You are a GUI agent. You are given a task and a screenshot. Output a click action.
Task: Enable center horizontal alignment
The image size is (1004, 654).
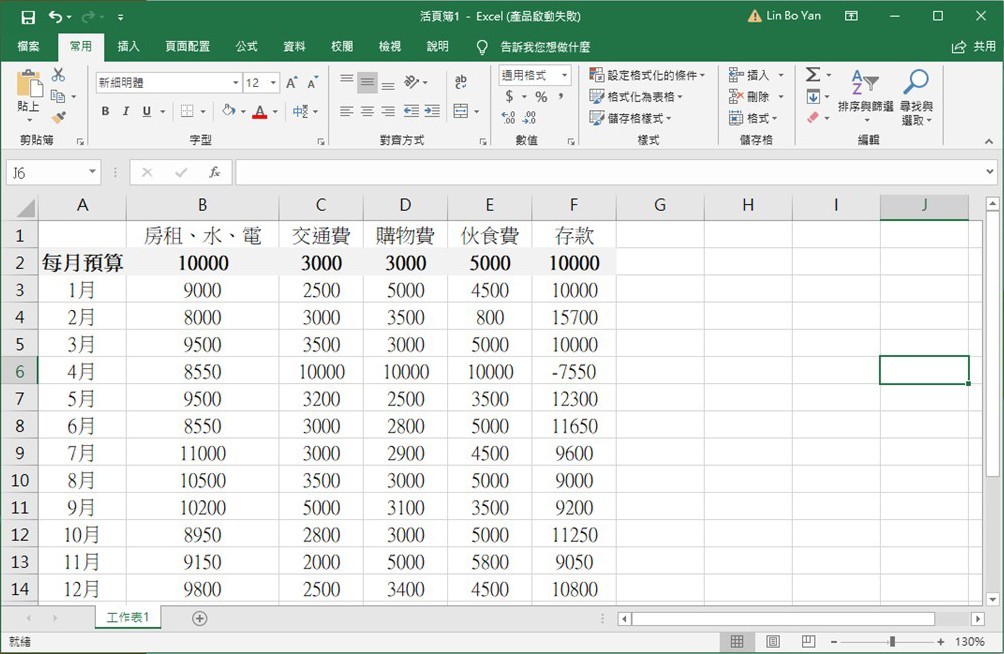pyautogui.click(x=367, y=111)
